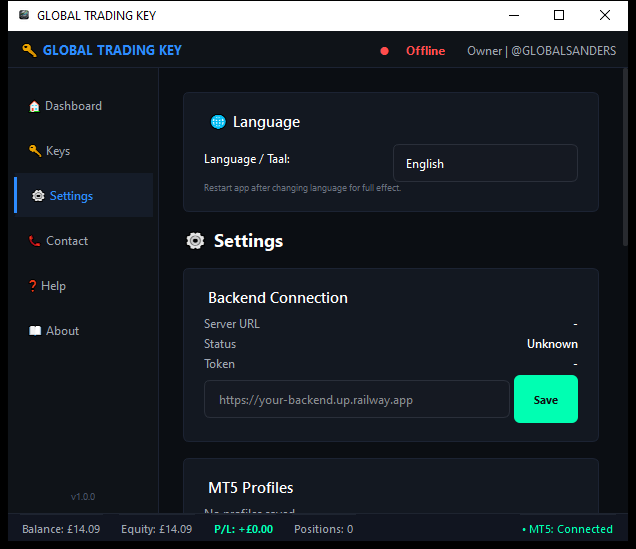Click the Server URL label

pos(232,324)
